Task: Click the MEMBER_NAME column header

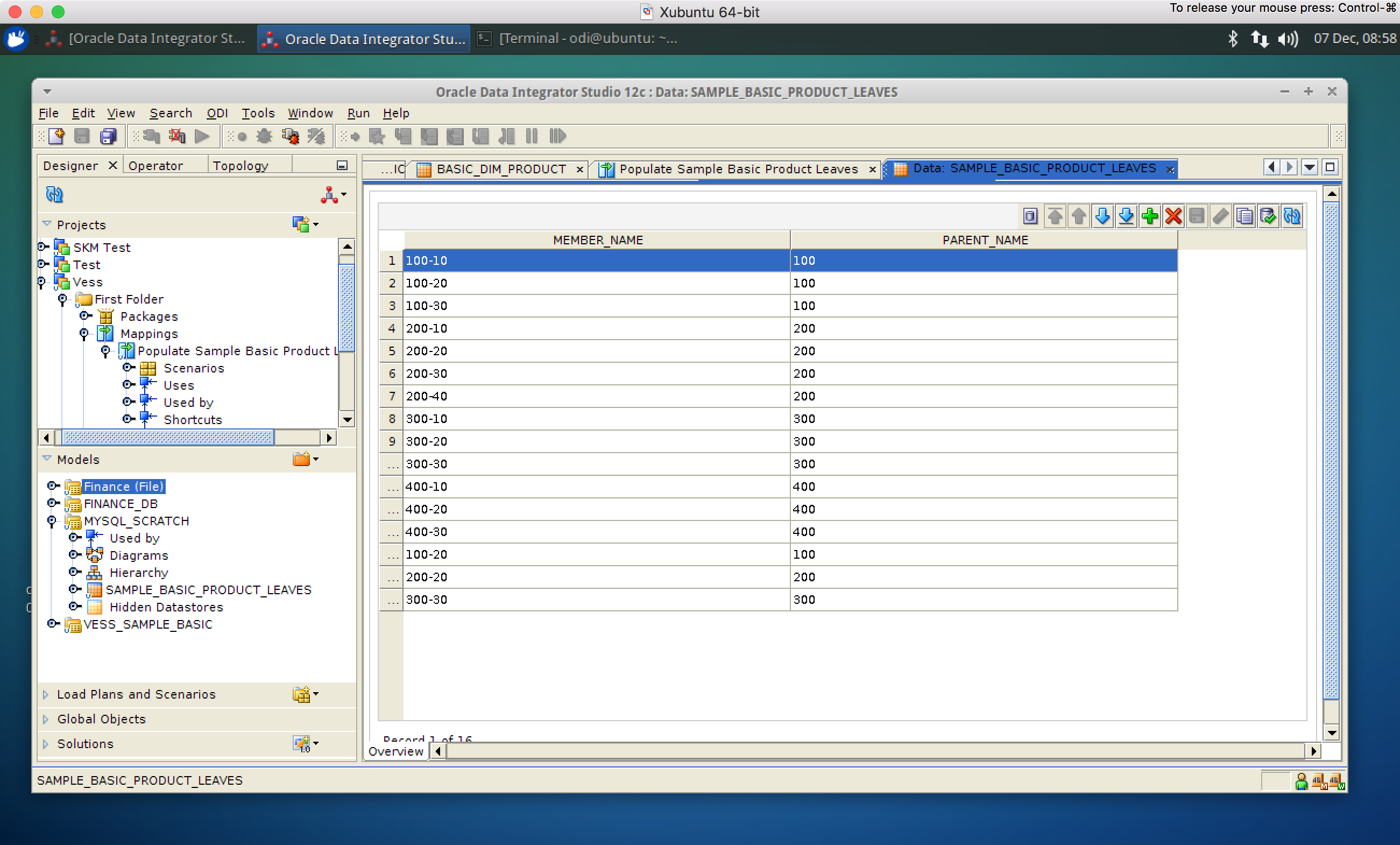Action: [x=597, y=241]
